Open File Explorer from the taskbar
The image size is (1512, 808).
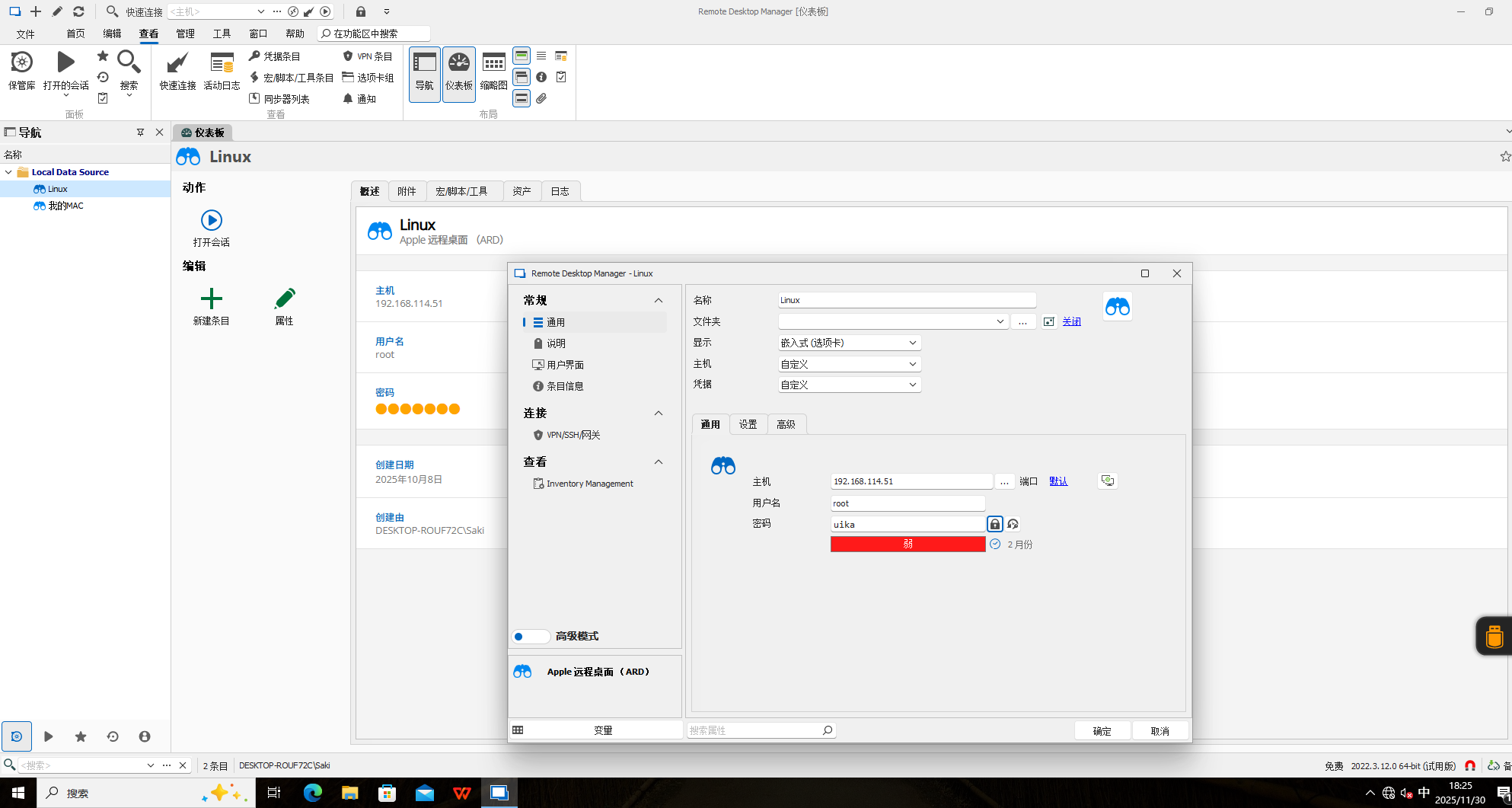(x=349, y=793)
